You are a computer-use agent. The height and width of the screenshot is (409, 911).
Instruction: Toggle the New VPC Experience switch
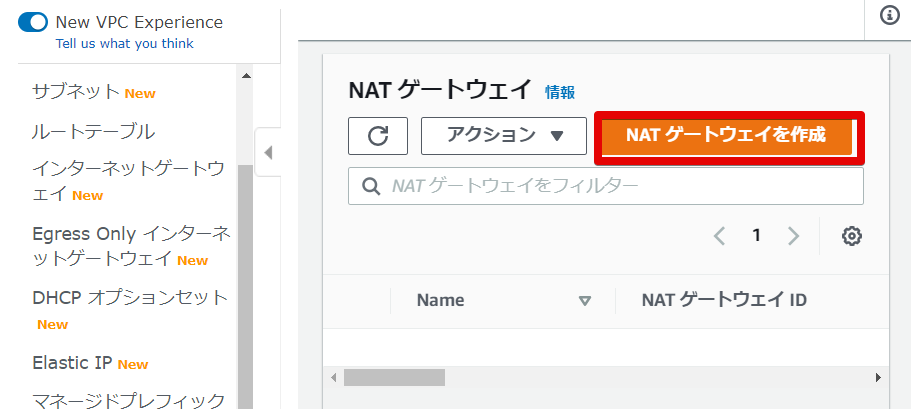point(33,23)
